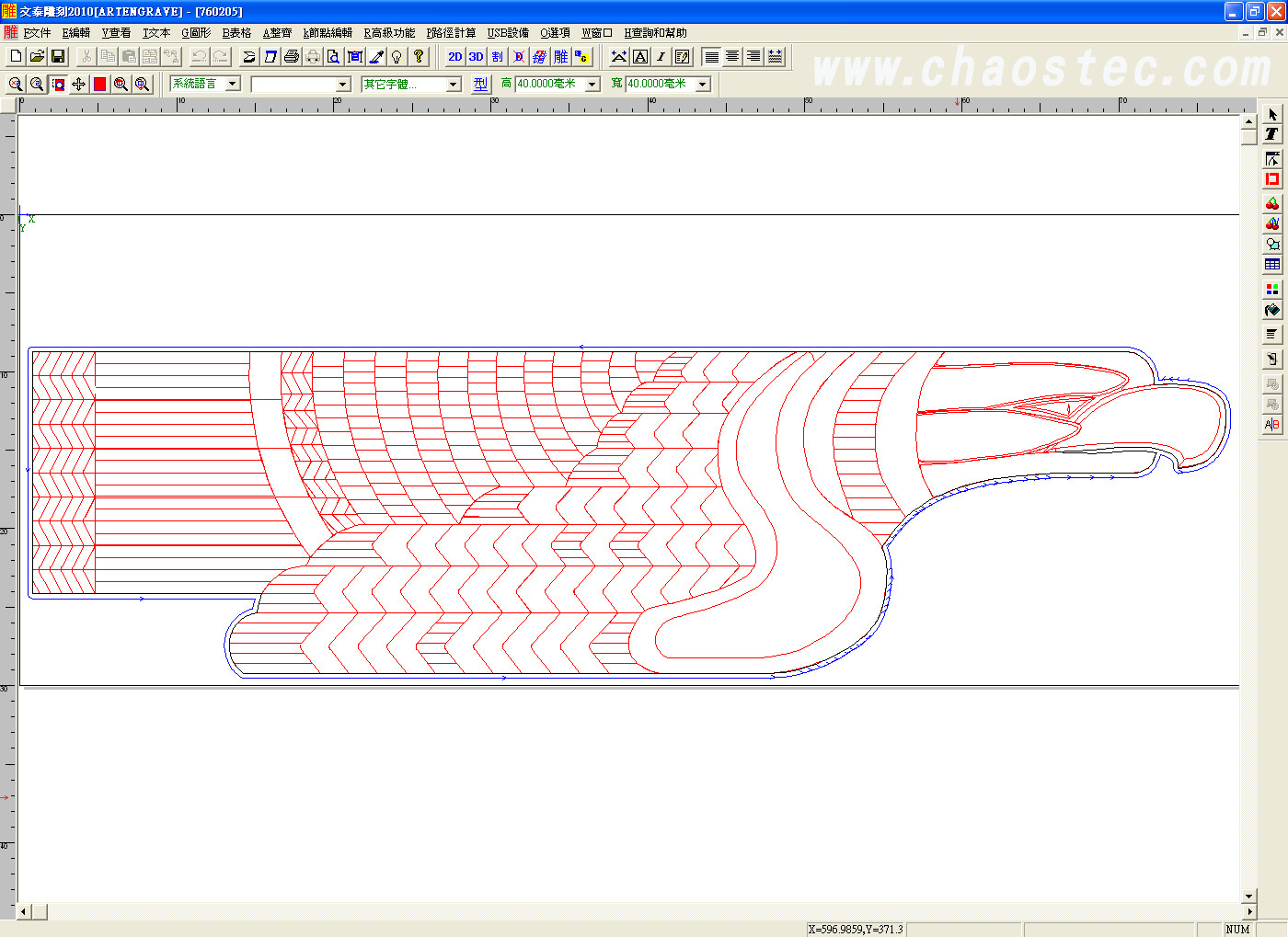Click the printer icon in the toolbar
1288x937 pixels.
point(292,56)
